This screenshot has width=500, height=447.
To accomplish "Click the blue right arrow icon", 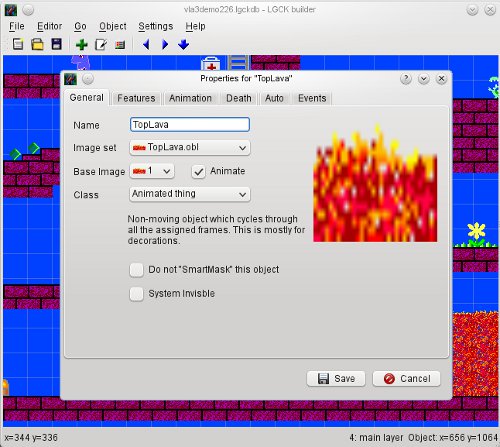I will click(165, 44).
